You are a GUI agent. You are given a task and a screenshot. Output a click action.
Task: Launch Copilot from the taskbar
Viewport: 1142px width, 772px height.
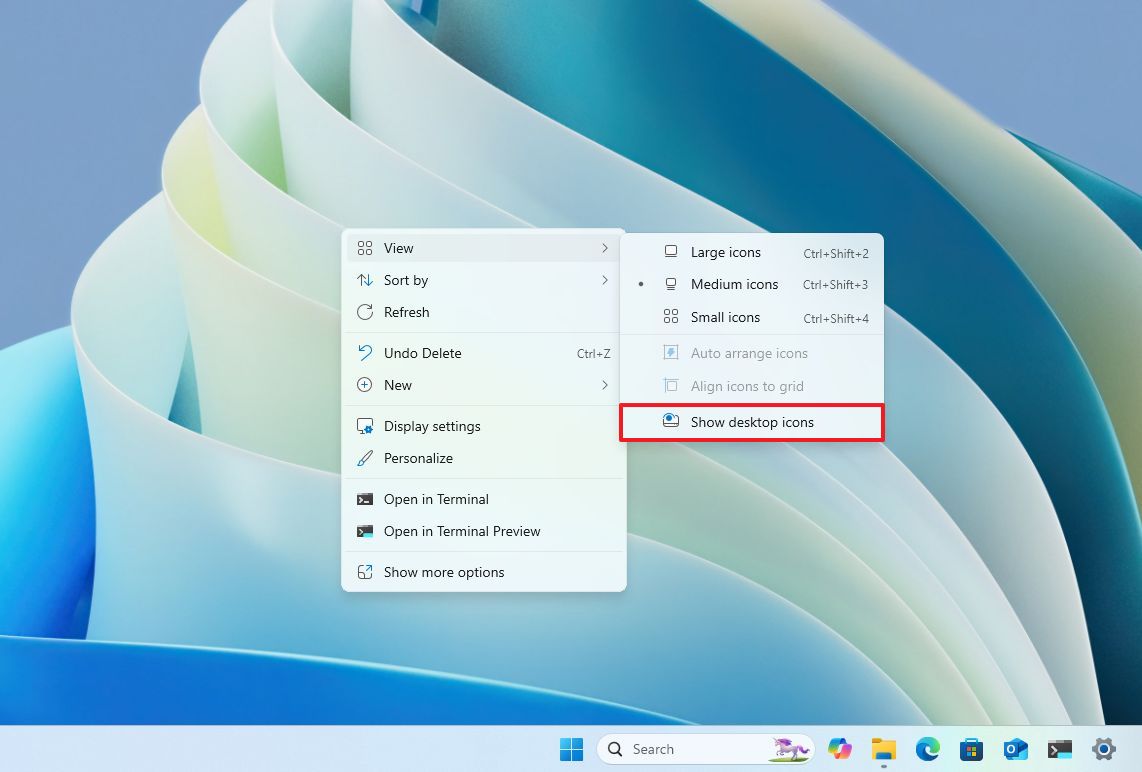pos(840,749)
